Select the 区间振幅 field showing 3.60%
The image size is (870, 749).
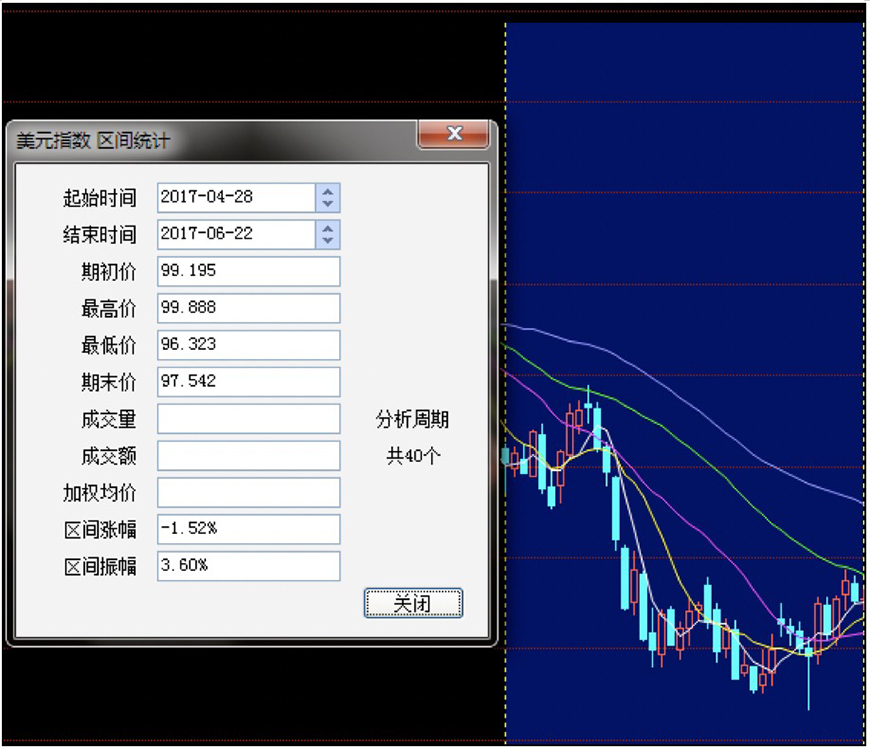tap(248, 566)
